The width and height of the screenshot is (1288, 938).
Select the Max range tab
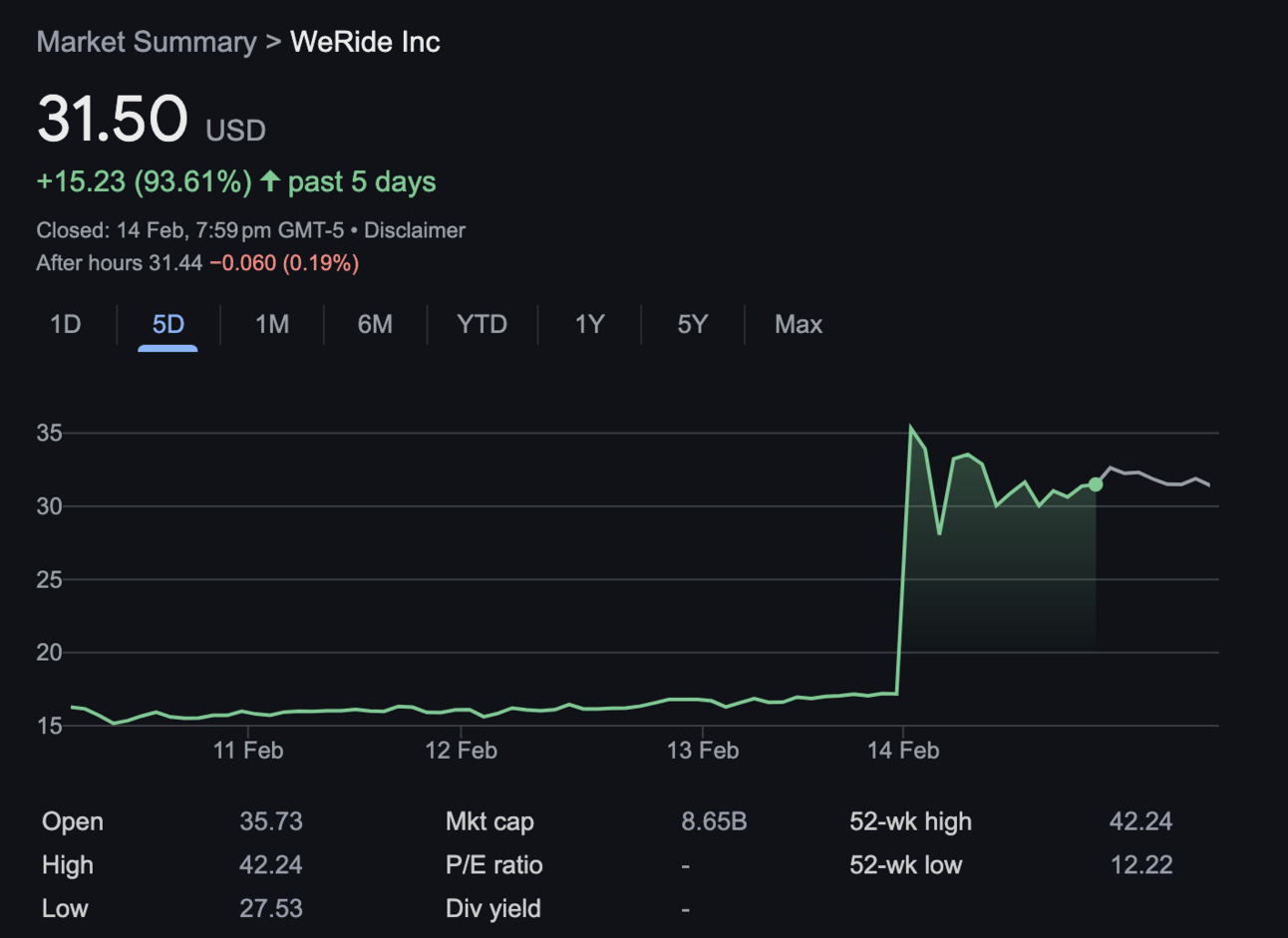click(x=799, y=324)
